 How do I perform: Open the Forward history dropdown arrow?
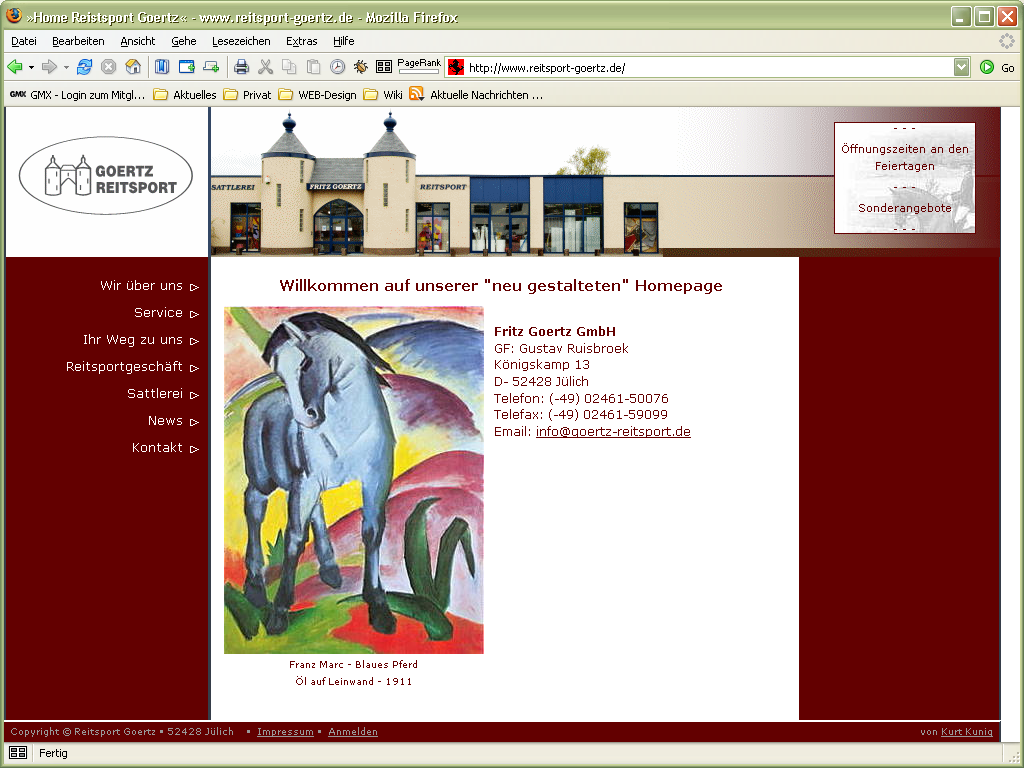(66, 67)
